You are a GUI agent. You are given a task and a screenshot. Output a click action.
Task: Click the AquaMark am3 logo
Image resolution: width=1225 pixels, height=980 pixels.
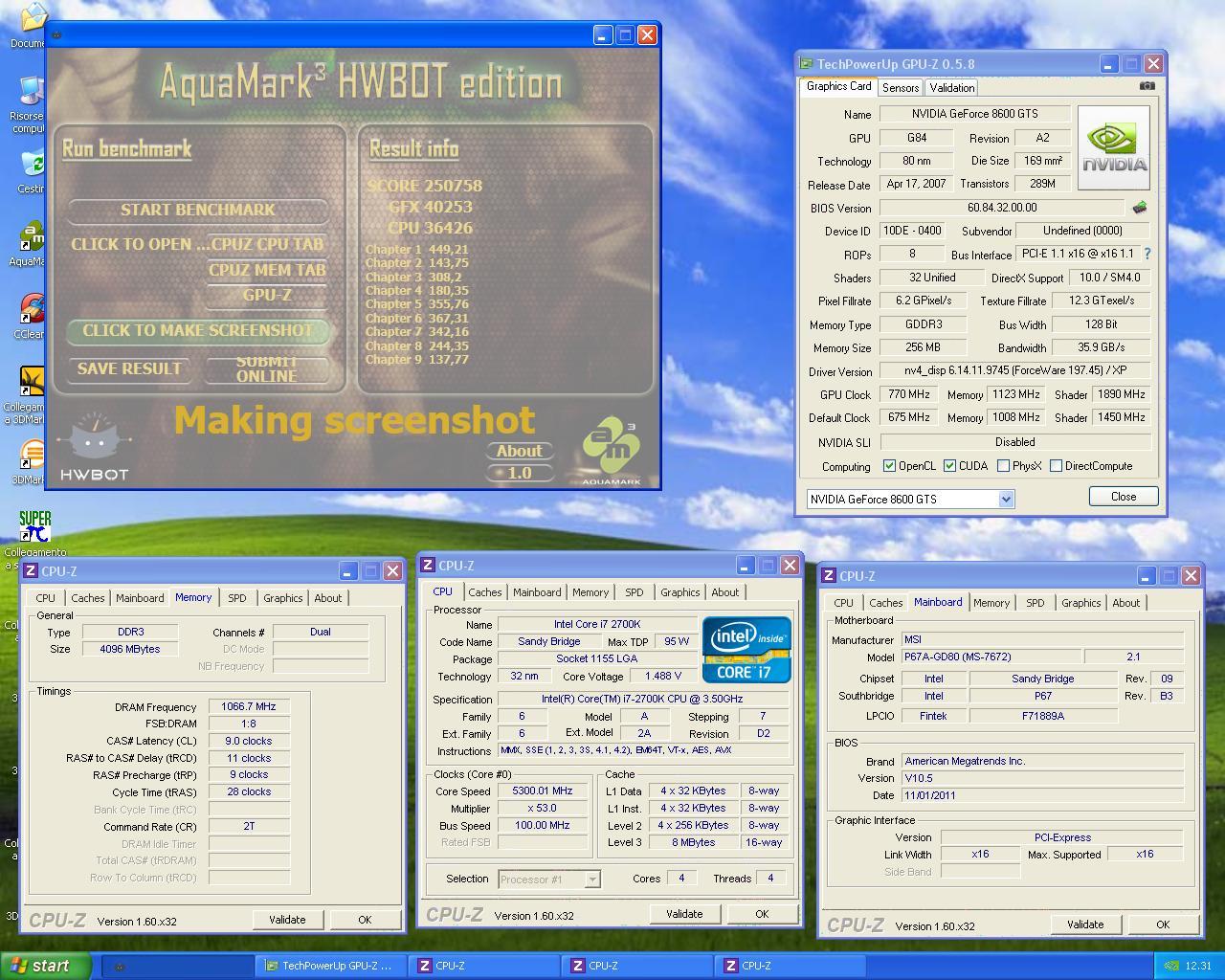click(611, 450)
